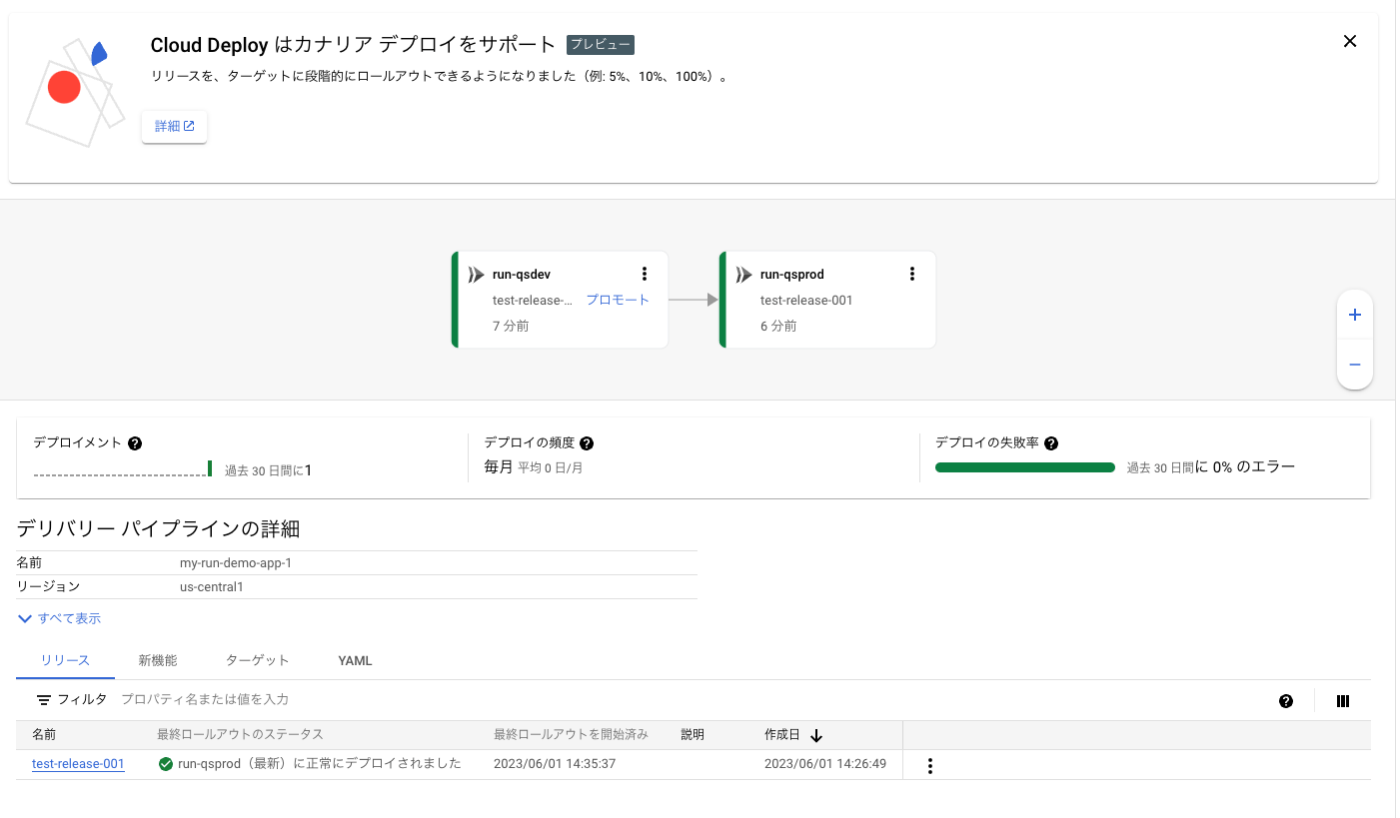Click the region value us-central1
Screen dimensions: 1400x818
pos(212,587)
